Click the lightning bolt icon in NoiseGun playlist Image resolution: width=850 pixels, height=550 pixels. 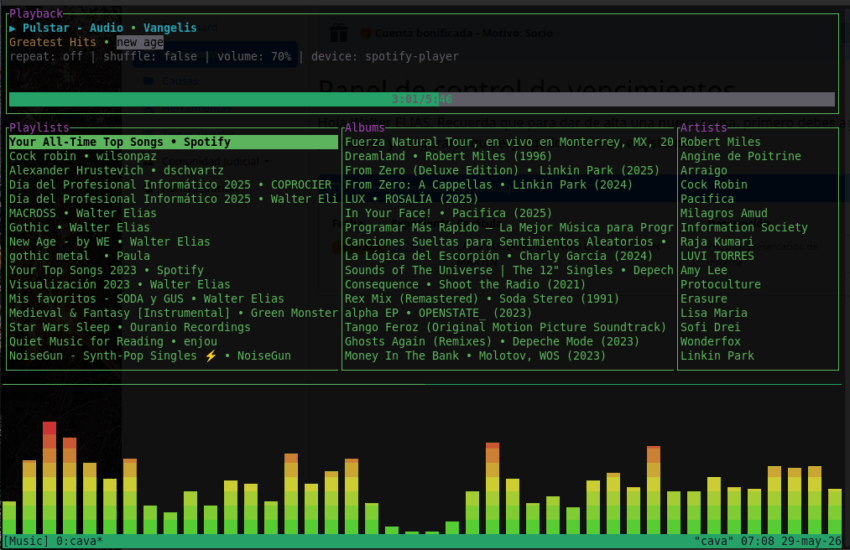pos(210,355)
